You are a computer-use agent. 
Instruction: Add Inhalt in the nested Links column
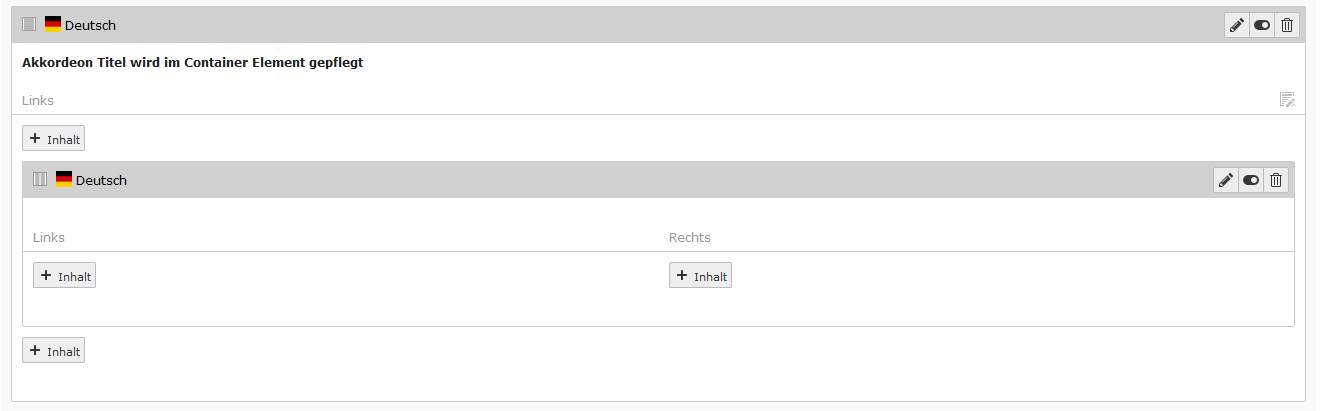click(65, 275)
